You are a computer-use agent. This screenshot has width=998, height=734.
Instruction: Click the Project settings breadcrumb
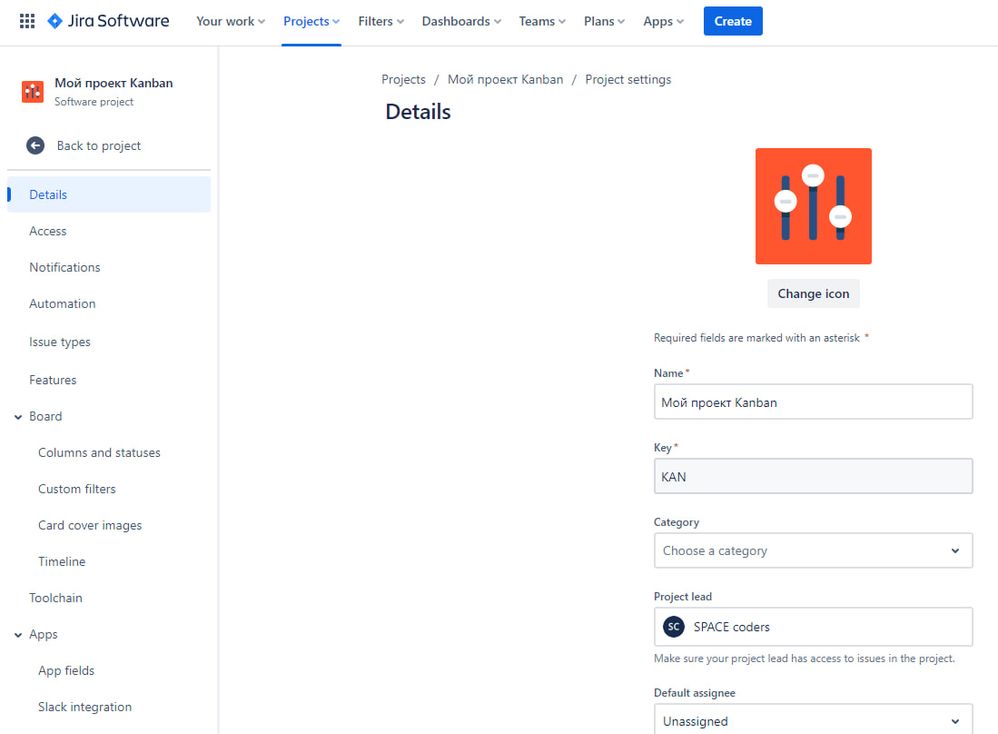point(628,80)
